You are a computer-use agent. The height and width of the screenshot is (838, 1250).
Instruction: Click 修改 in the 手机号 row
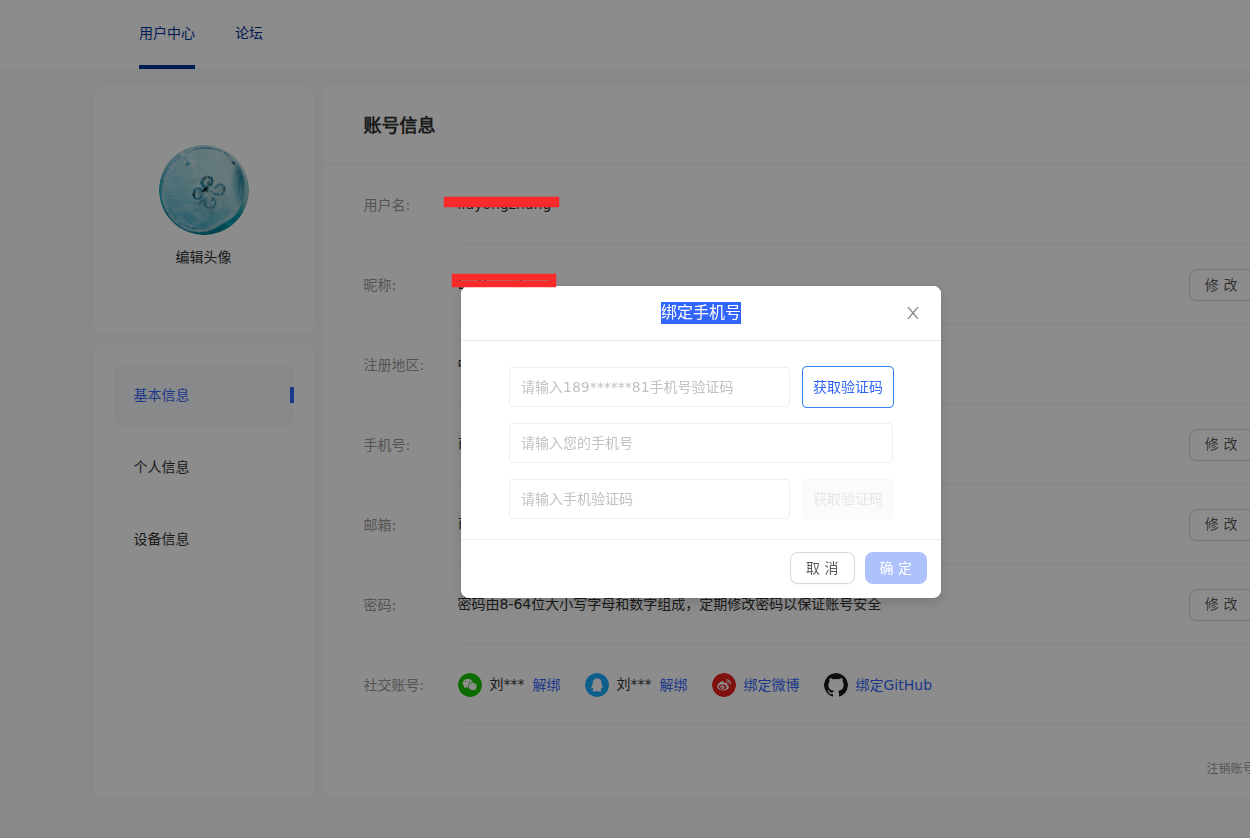1220,445
